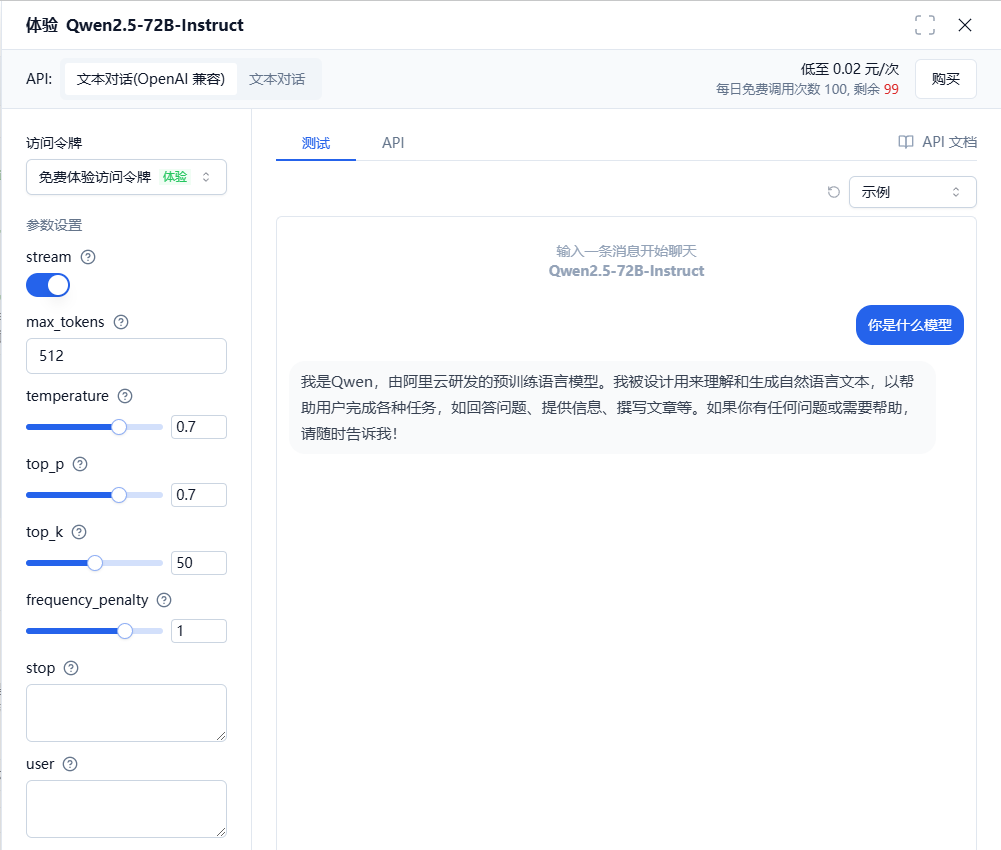Click help icon next to user
The image size is (1001, 850).
pyautogui.click(x=70, y=764)
